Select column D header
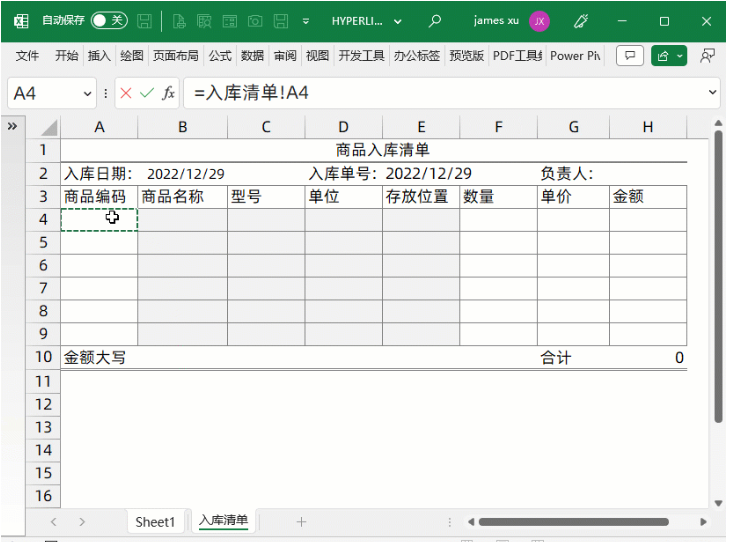Screen dimensions: 729x542 343,127
